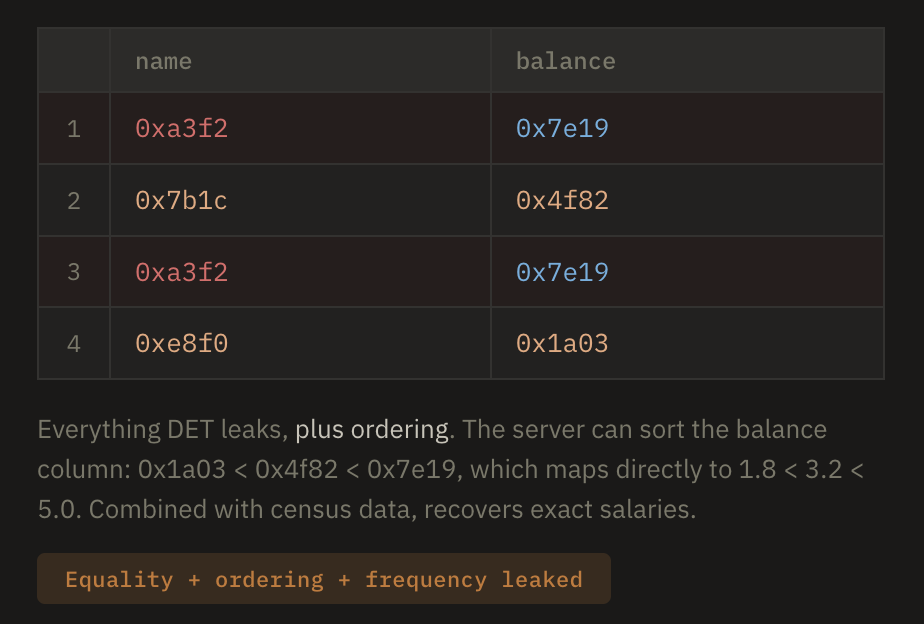This screenshot has width=924, height=624.
Task: Click the blue 0x7e19 balance in row 3
Action: [x=562, y=272]
